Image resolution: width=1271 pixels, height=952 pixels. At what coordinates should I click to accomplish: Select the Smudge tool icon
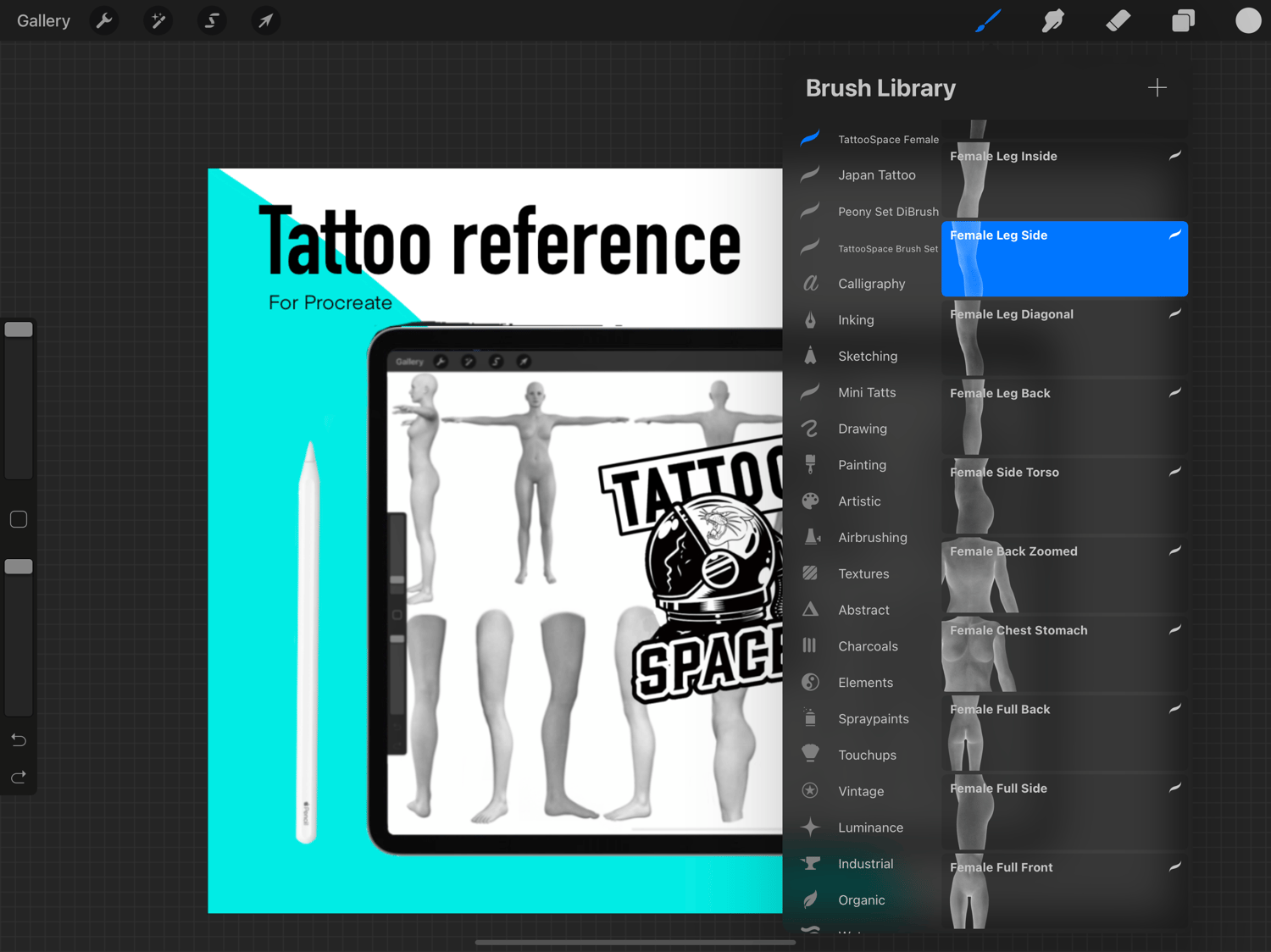tap(1053, 20)
